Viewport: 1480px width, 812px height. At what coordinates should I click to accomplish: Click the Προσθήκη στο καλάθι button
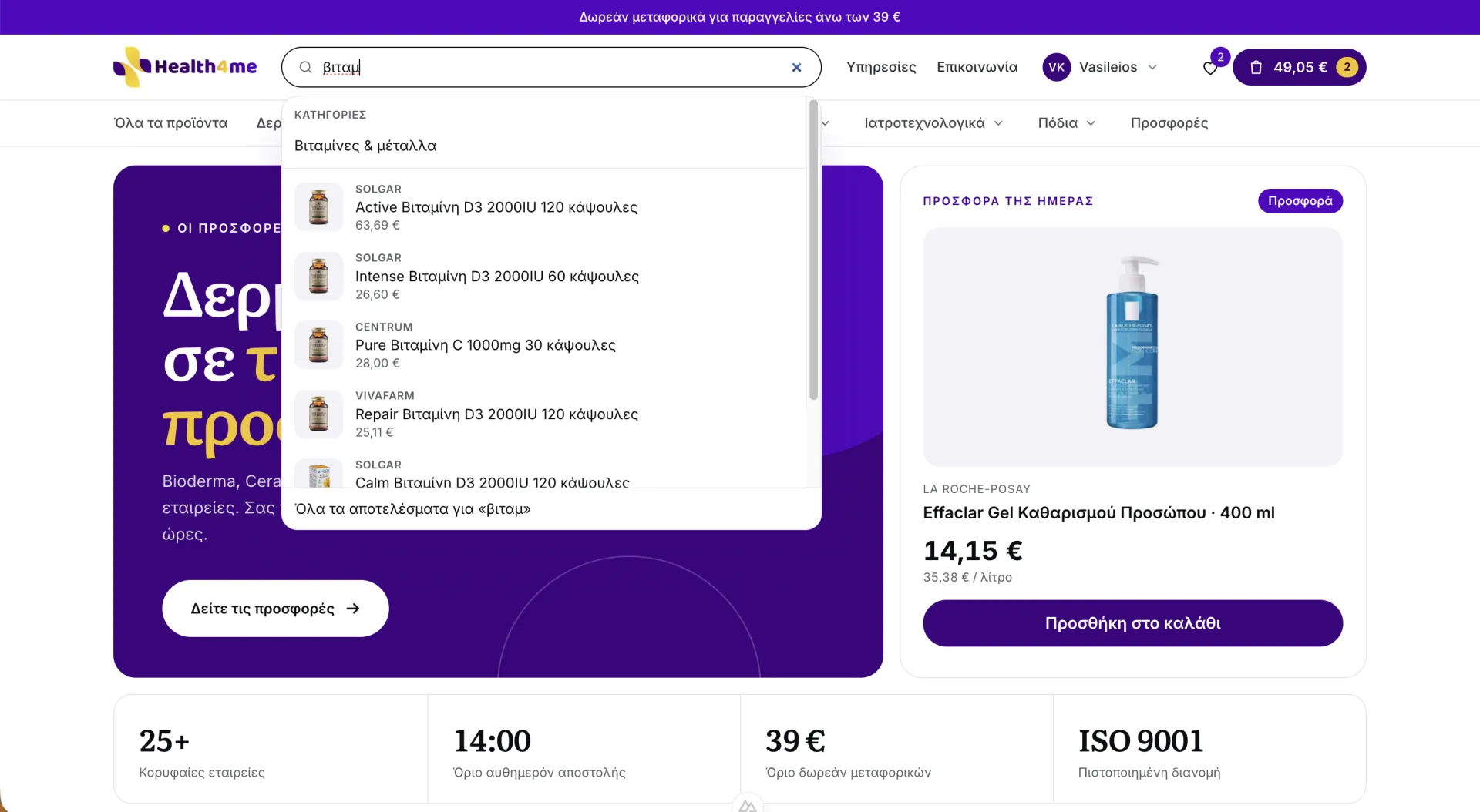pos(1132,623)
